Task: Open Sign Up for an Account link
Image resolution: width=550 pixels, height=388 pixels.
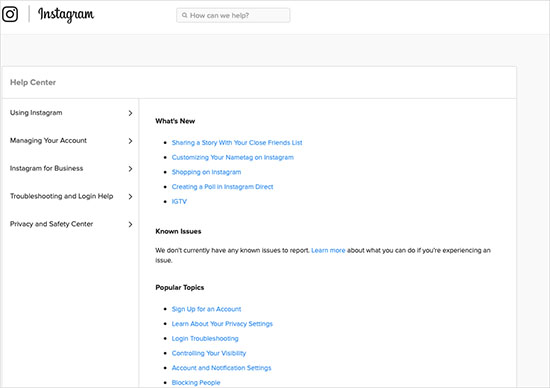Action: coord(206,309)
